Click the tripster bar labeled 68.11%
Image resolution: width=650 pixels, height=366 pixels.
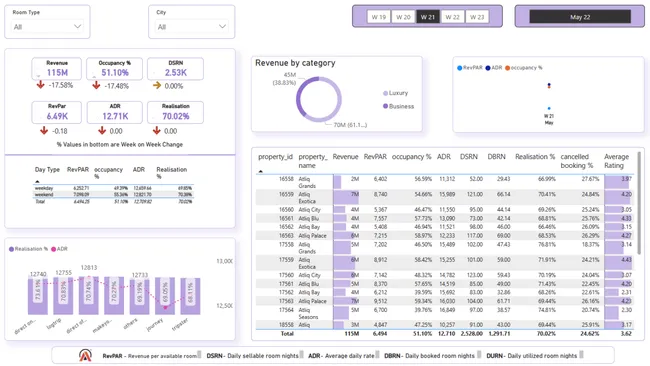click(190, 296)
